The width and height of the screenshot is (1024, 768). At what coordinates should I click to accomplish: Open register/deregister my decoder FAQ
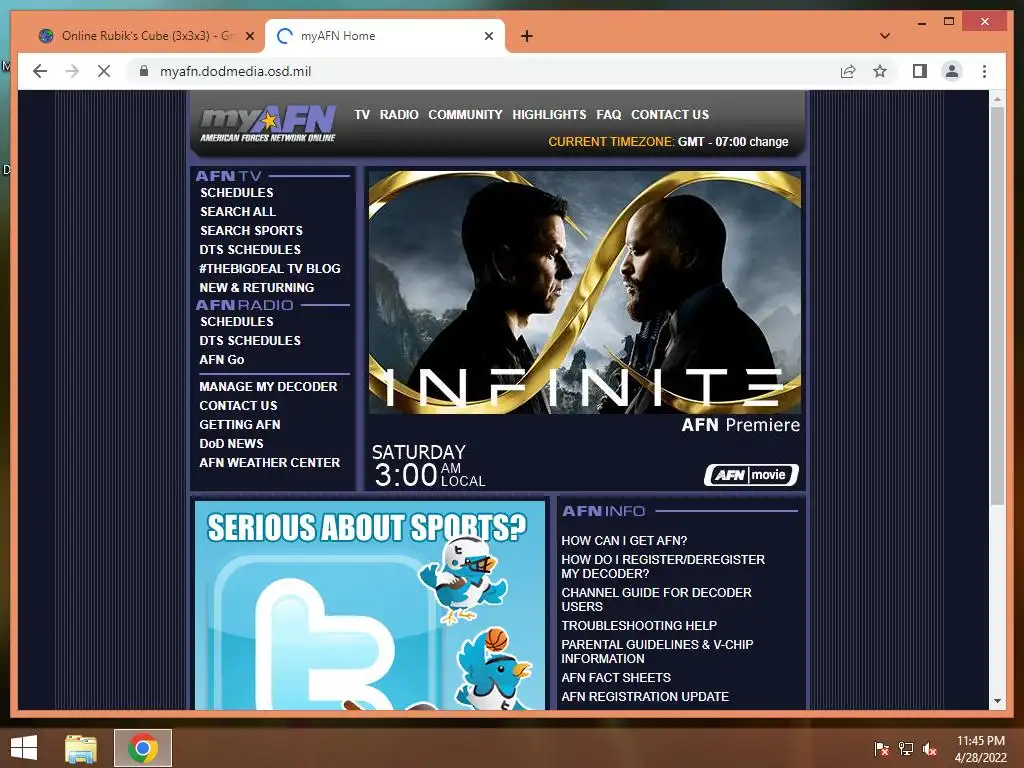pyautogui.click(x=663, y=566)
